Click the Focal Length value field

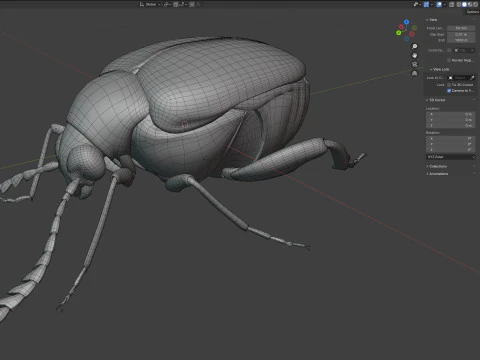pos(461,28)
